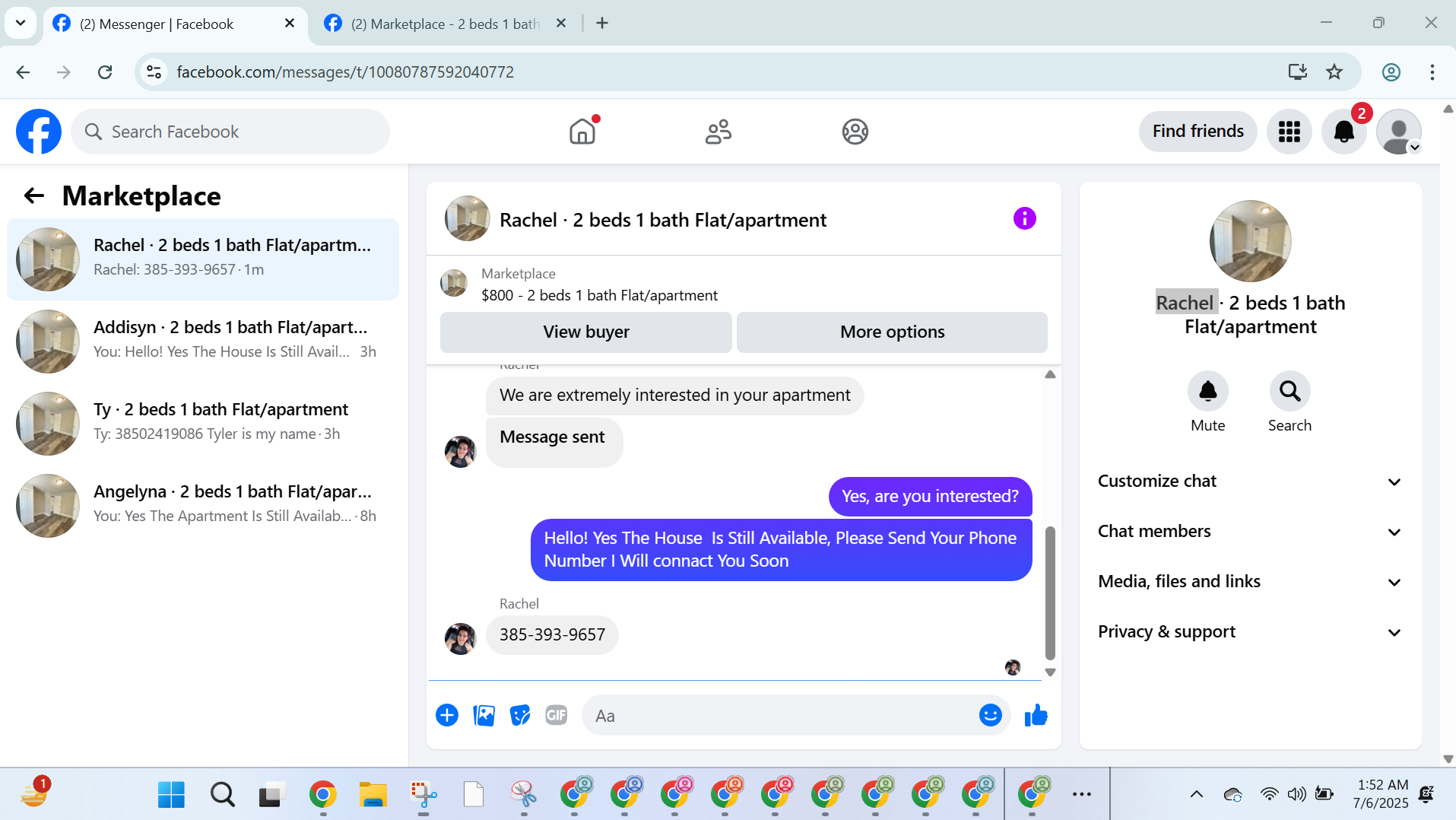
Task: Open the notifications bell
Action: (1344, 132)
